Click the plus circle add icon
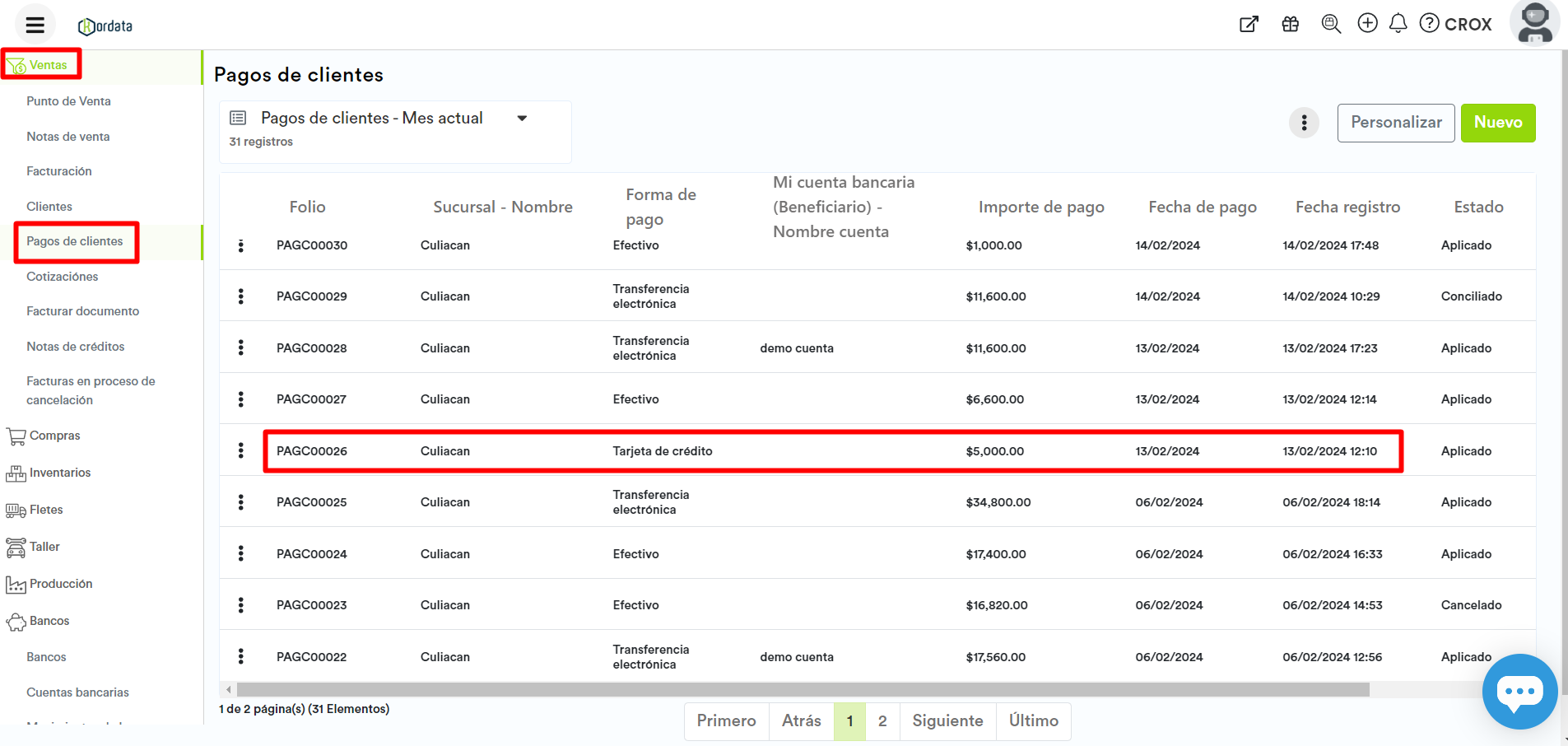The image size is (1568, 746). tap(1367, 23)
